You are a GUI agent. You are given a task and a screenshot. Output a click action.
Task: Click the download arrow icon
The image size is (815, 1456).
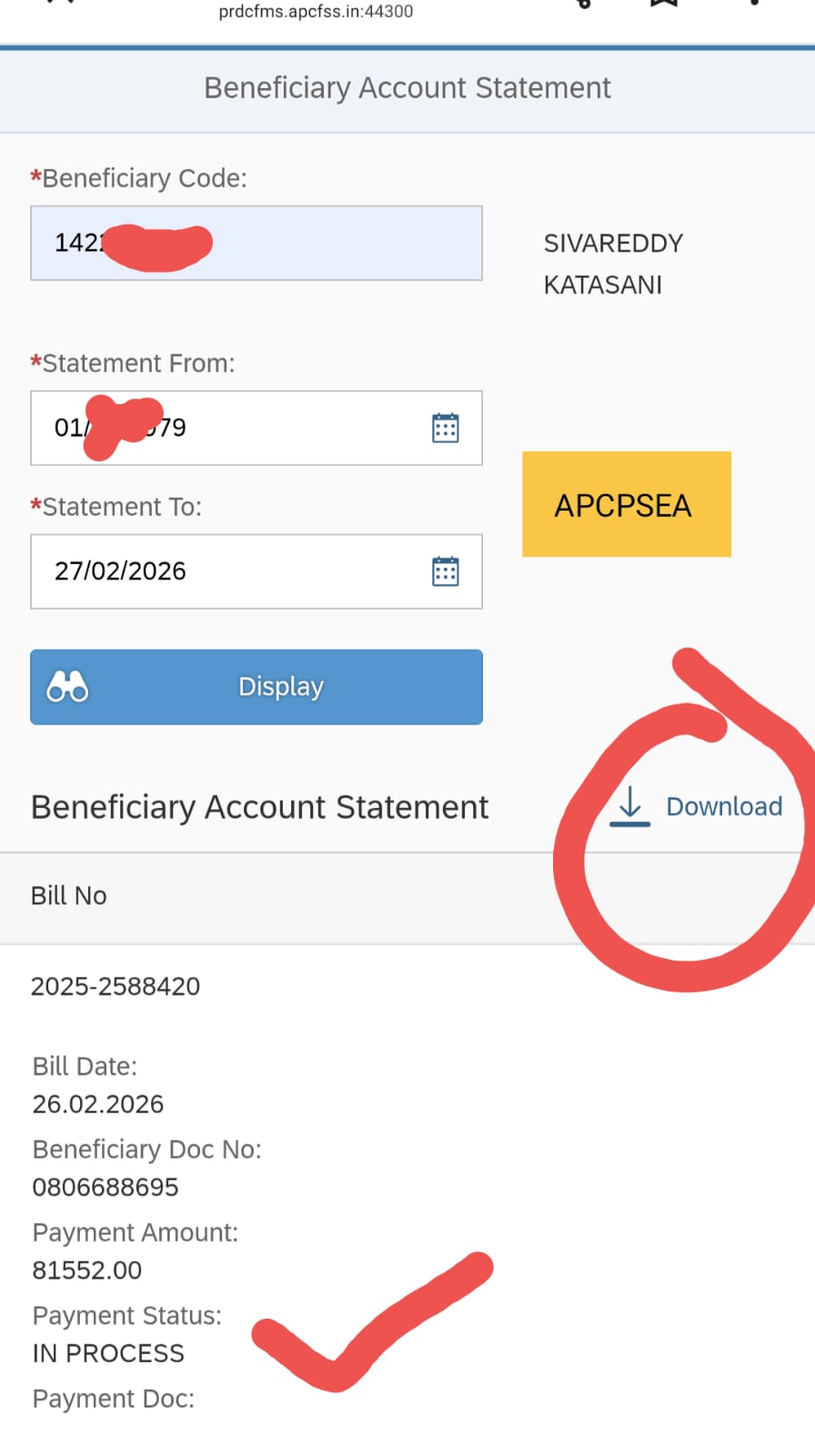pos(629,806)
